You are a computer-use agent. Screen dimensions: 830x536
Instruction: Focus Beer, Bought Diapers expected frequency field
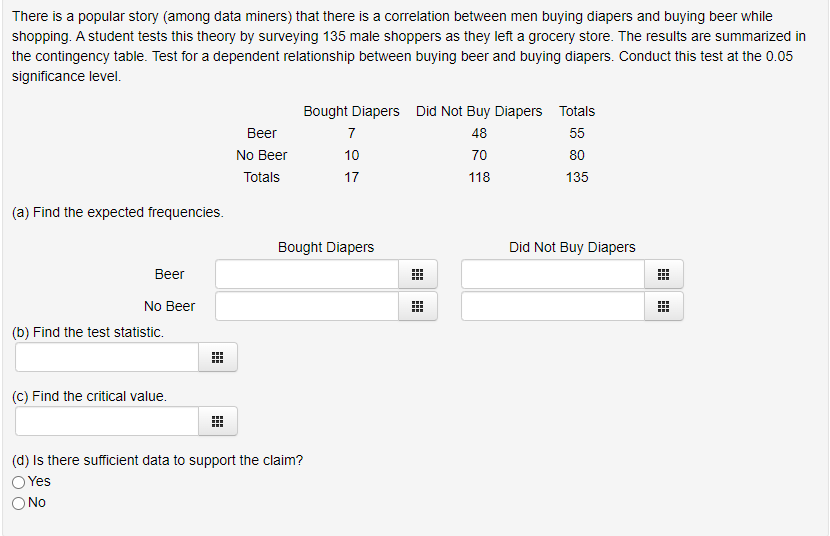(307, 275)
